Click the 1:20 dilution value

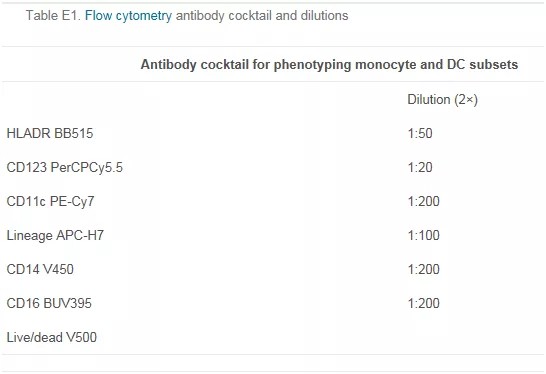(420, 167)
